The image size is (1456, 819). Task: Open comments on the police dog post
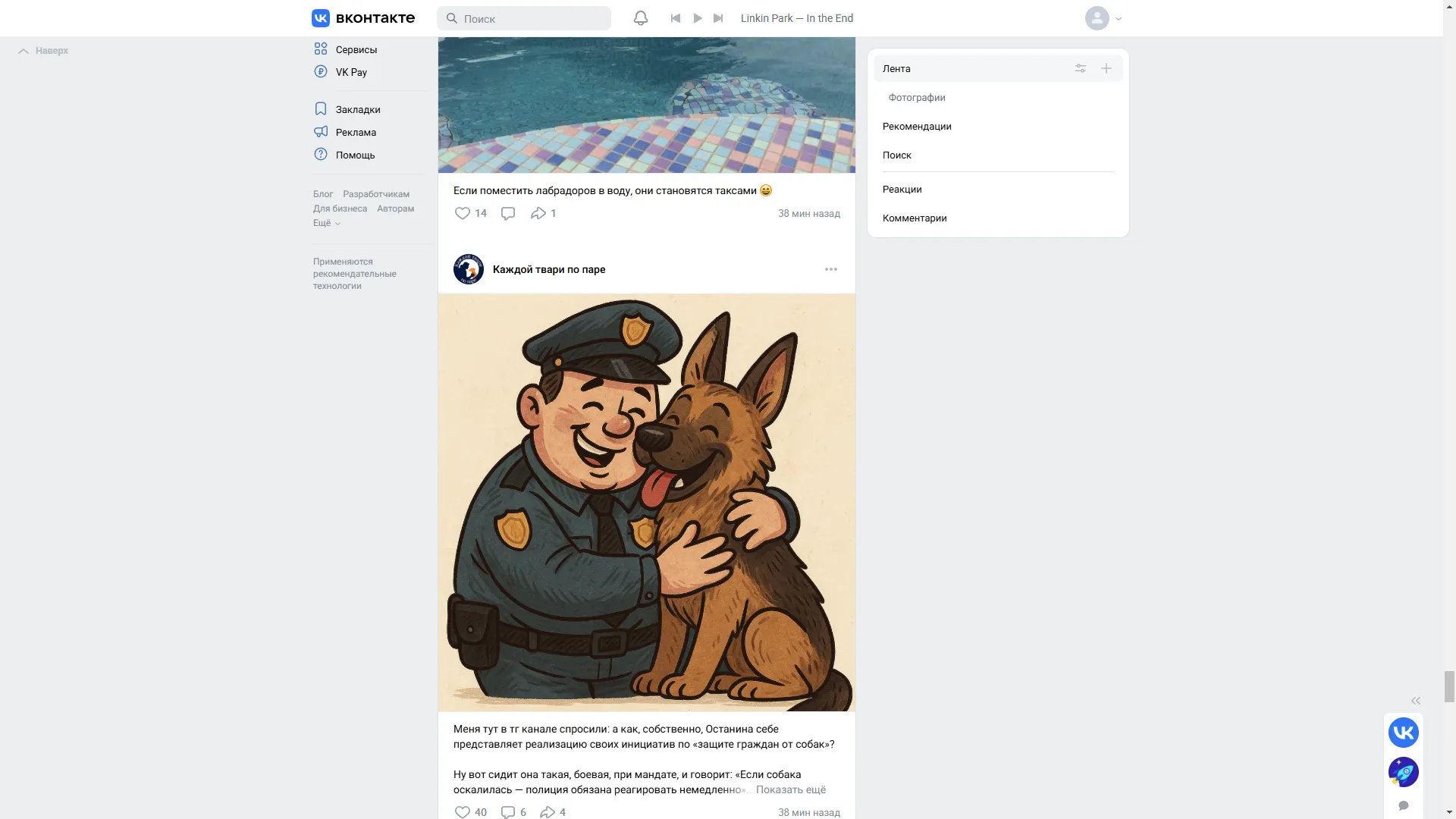pos(513,811)
